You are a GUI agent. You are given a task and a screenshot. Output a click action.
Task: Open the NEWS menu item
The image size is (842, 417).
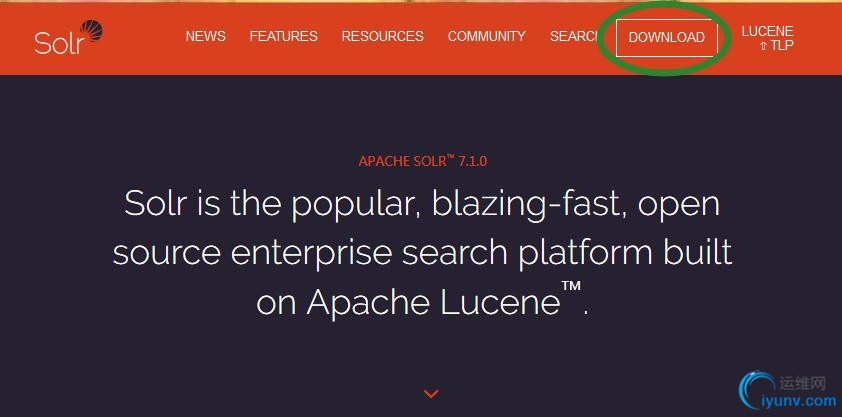point(206,36)
